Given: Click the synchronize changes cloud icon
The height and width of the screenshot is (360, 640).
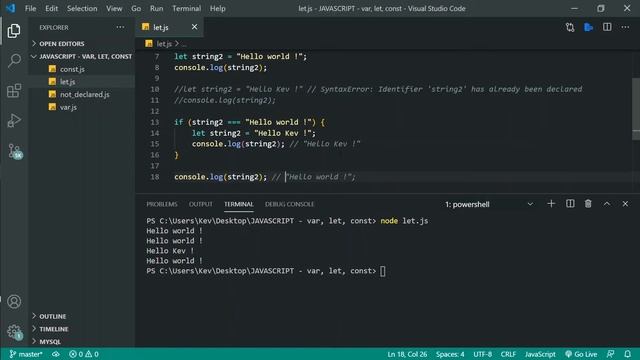Looking at the screenshot, I should click(x=56, y=354).
